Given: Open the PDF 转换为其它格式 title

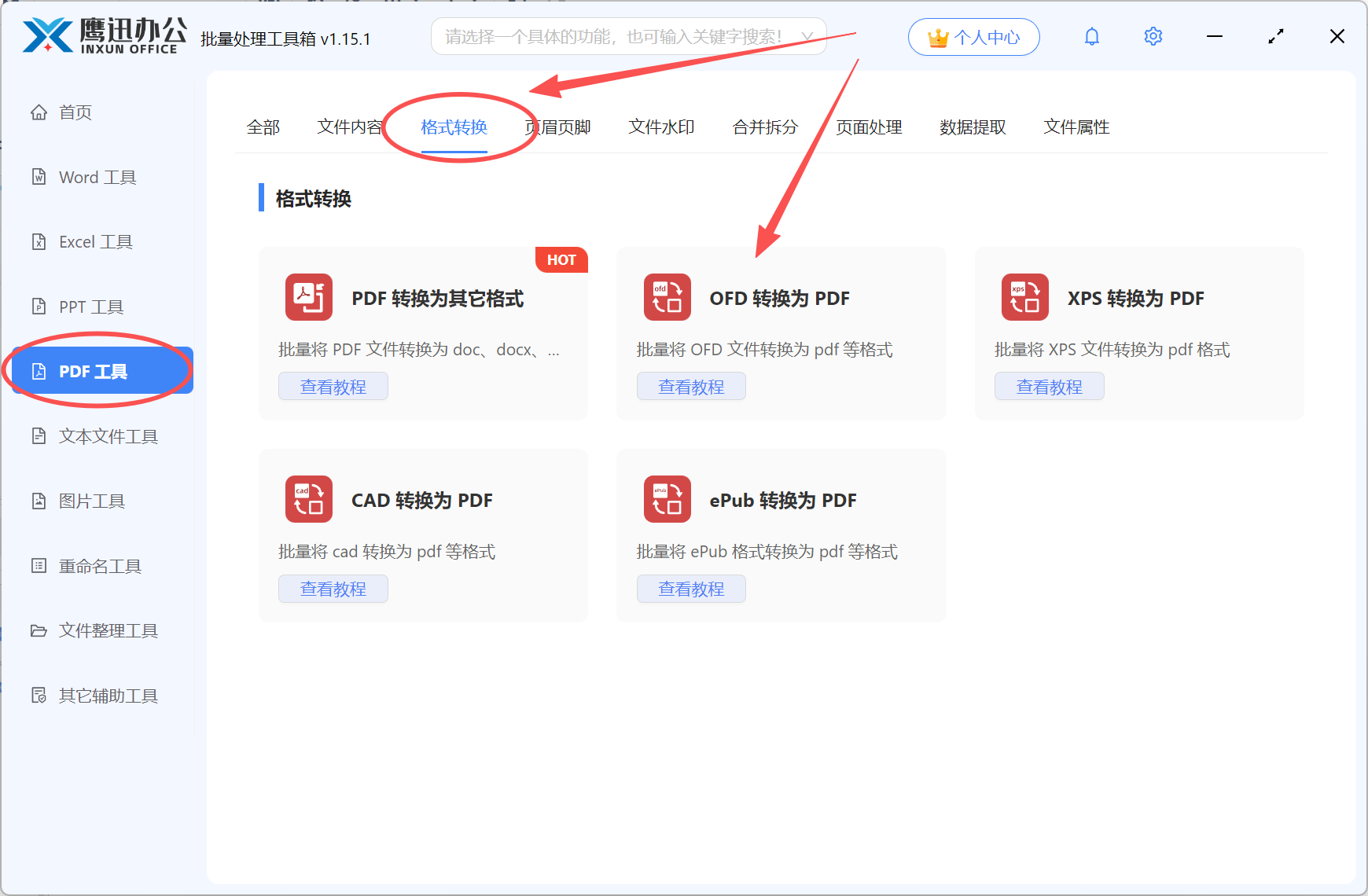Looking at the screenshot, I should 438,299.
